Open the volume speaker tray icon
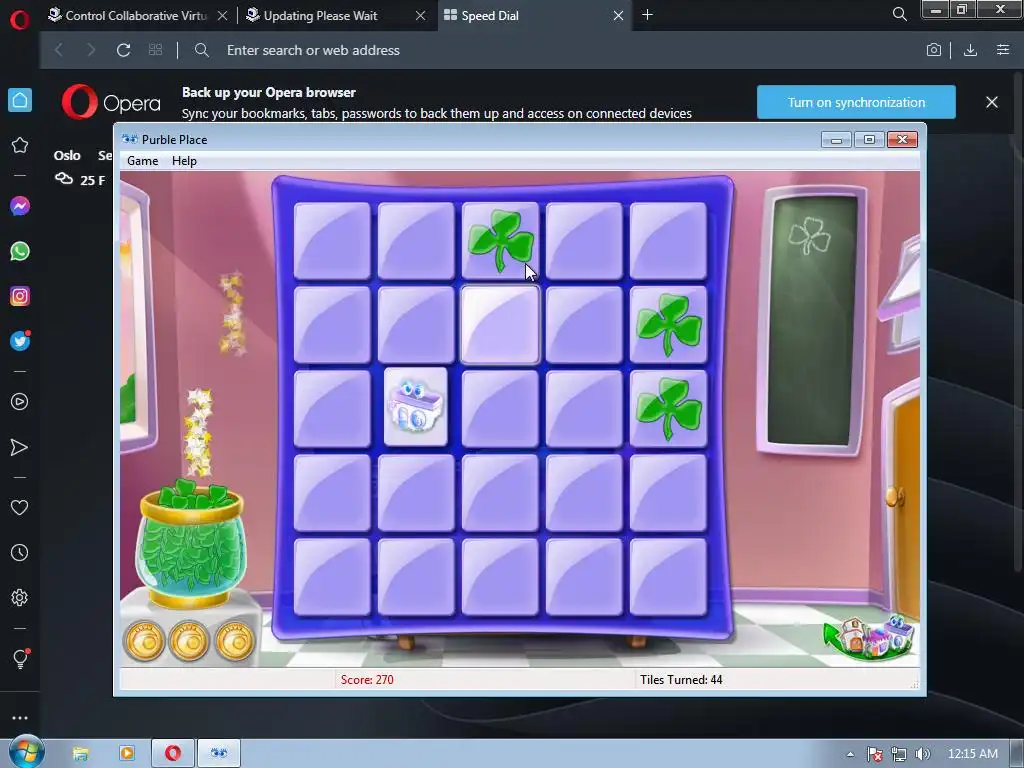Viewport: 1024px width, 768px height. click(x=922, y=754)
